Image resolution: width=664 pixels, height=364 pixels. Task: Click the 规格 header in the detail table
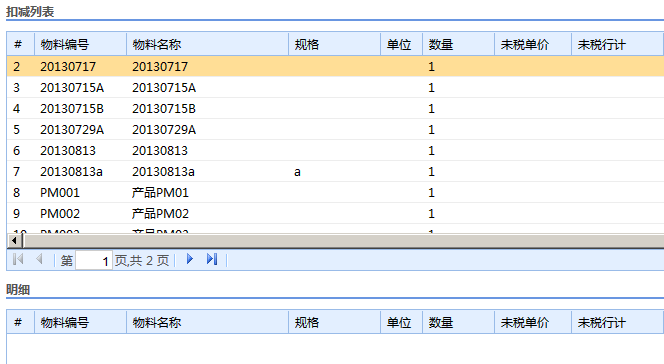(335, 323)
